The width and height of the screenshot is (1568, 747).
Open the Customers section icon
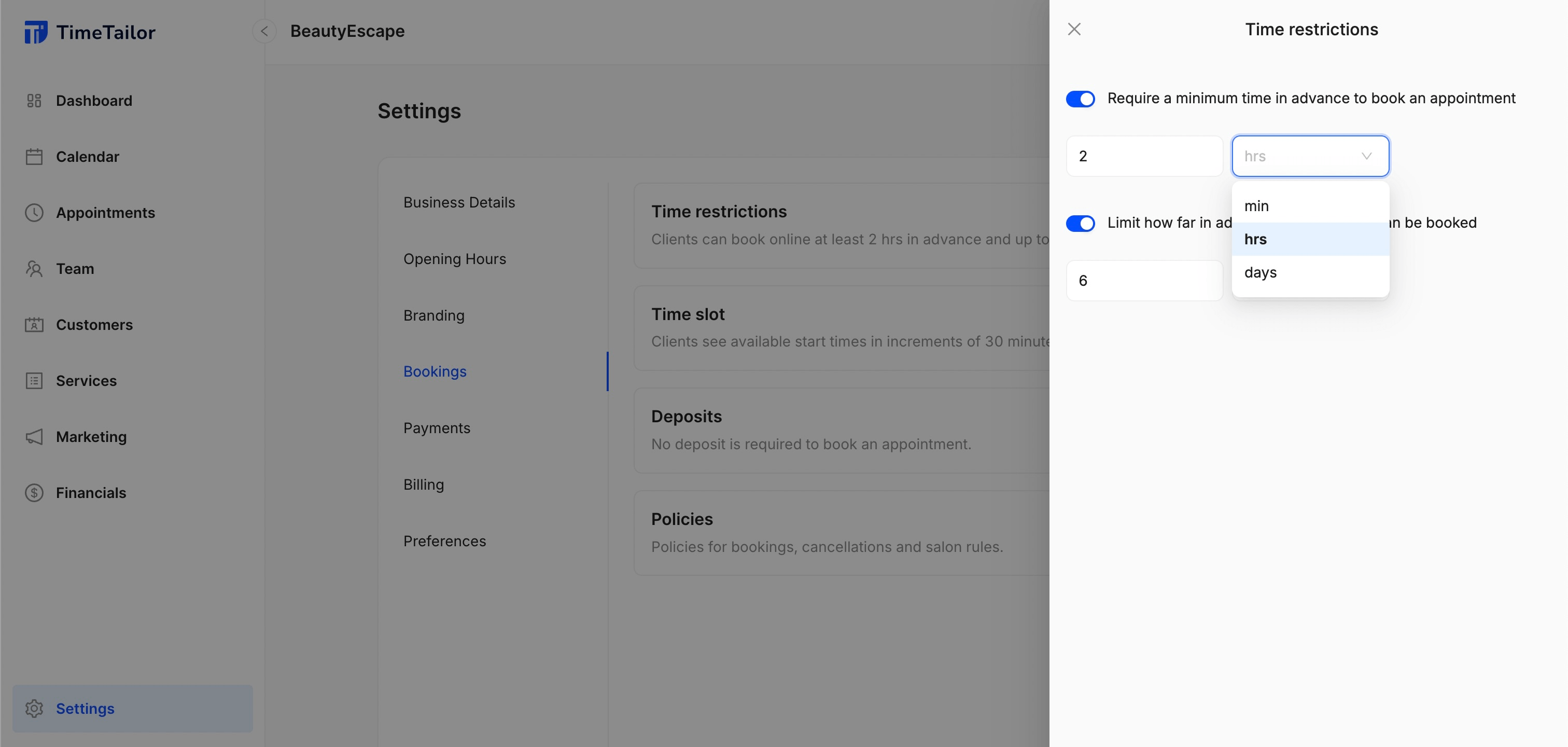(34, 325)
